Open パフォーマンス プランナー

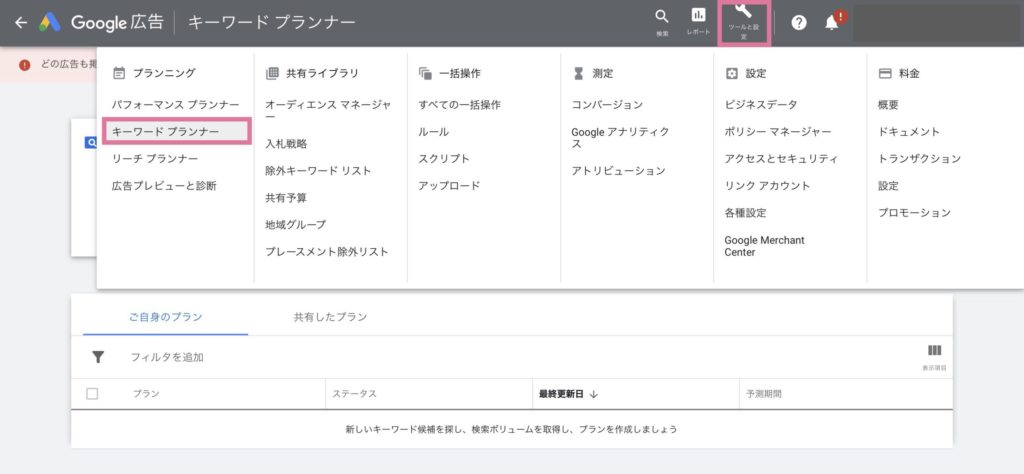pyautogui.click(x=176, y=104)
